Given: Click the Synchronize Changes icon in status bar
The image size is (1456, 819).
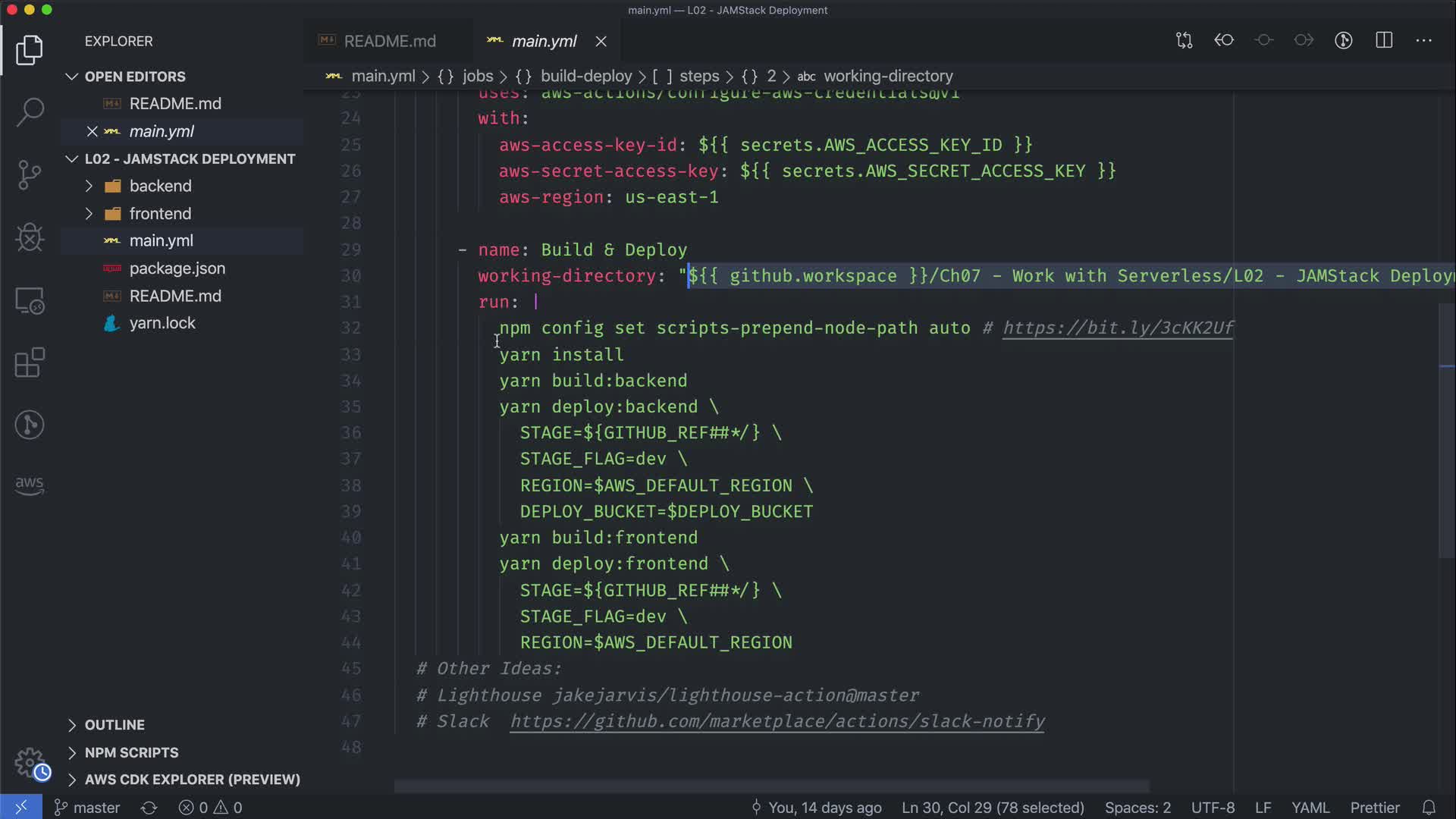Looking at the screenshot, I should pyautogui.click(x=149, y=808).
